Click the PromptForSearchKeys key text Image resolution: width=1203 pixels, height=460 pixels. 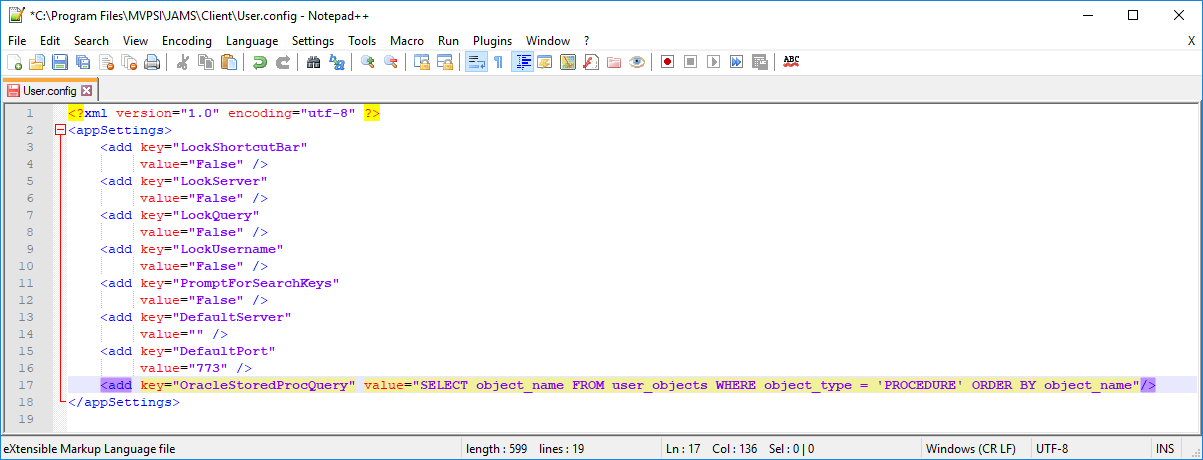point(257,283)
